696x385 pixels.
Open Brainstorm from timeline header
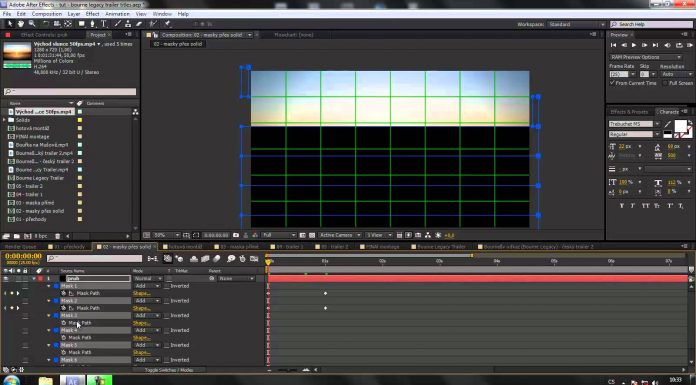(231, 258)
